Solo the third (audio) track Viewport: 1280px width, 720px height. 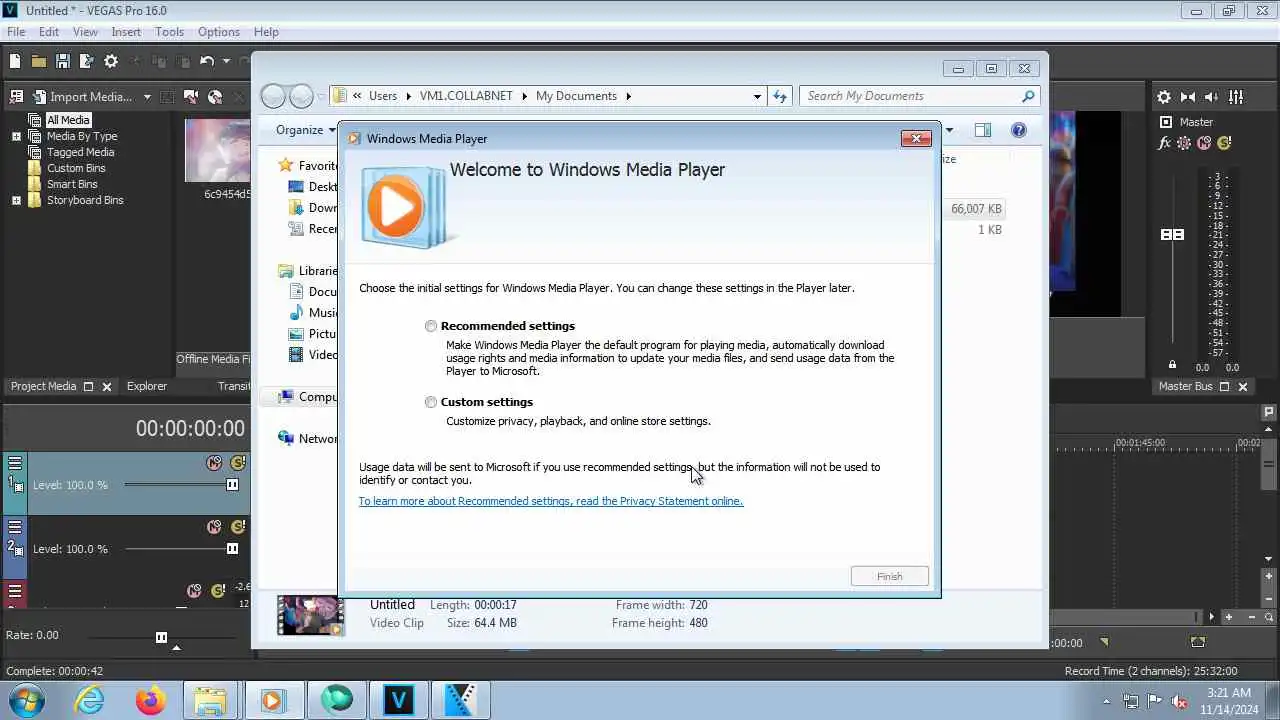(219, 590)
